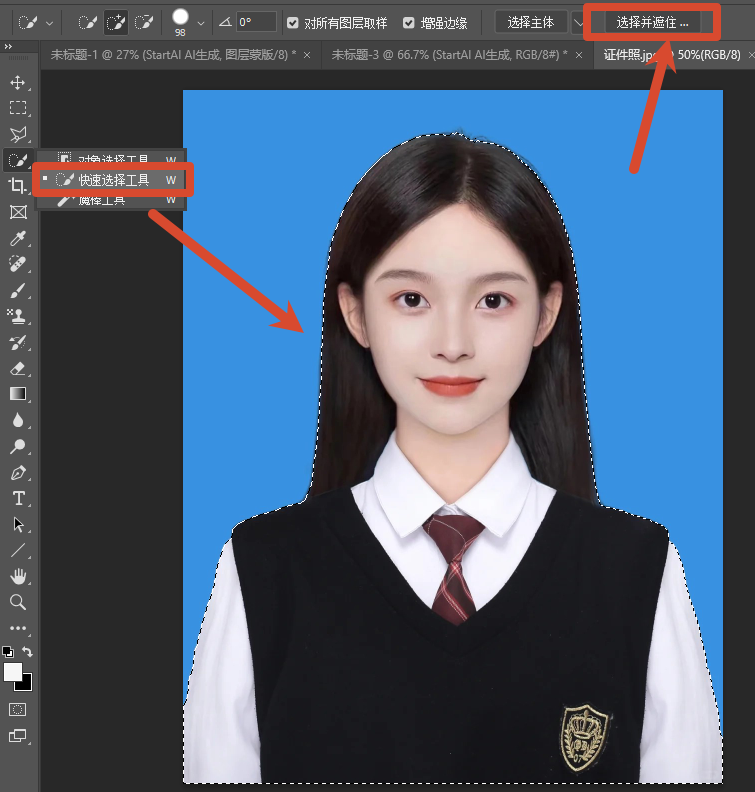
Task: Choose Subtract from selection mode
Action: pos(144,22)
